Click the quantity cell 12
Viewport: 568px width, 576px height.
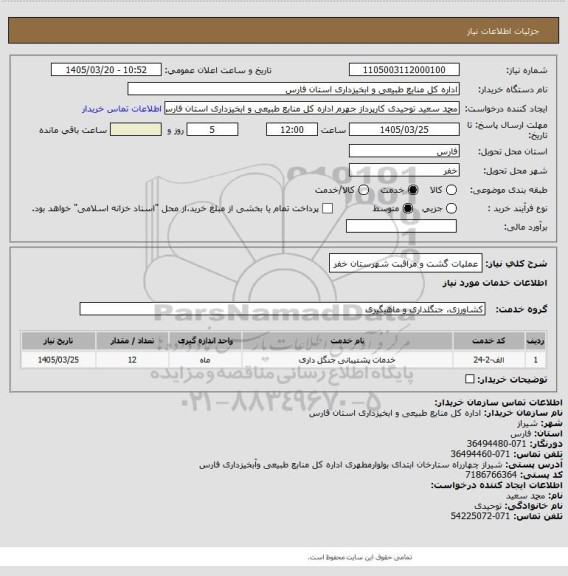click(132, 360)
